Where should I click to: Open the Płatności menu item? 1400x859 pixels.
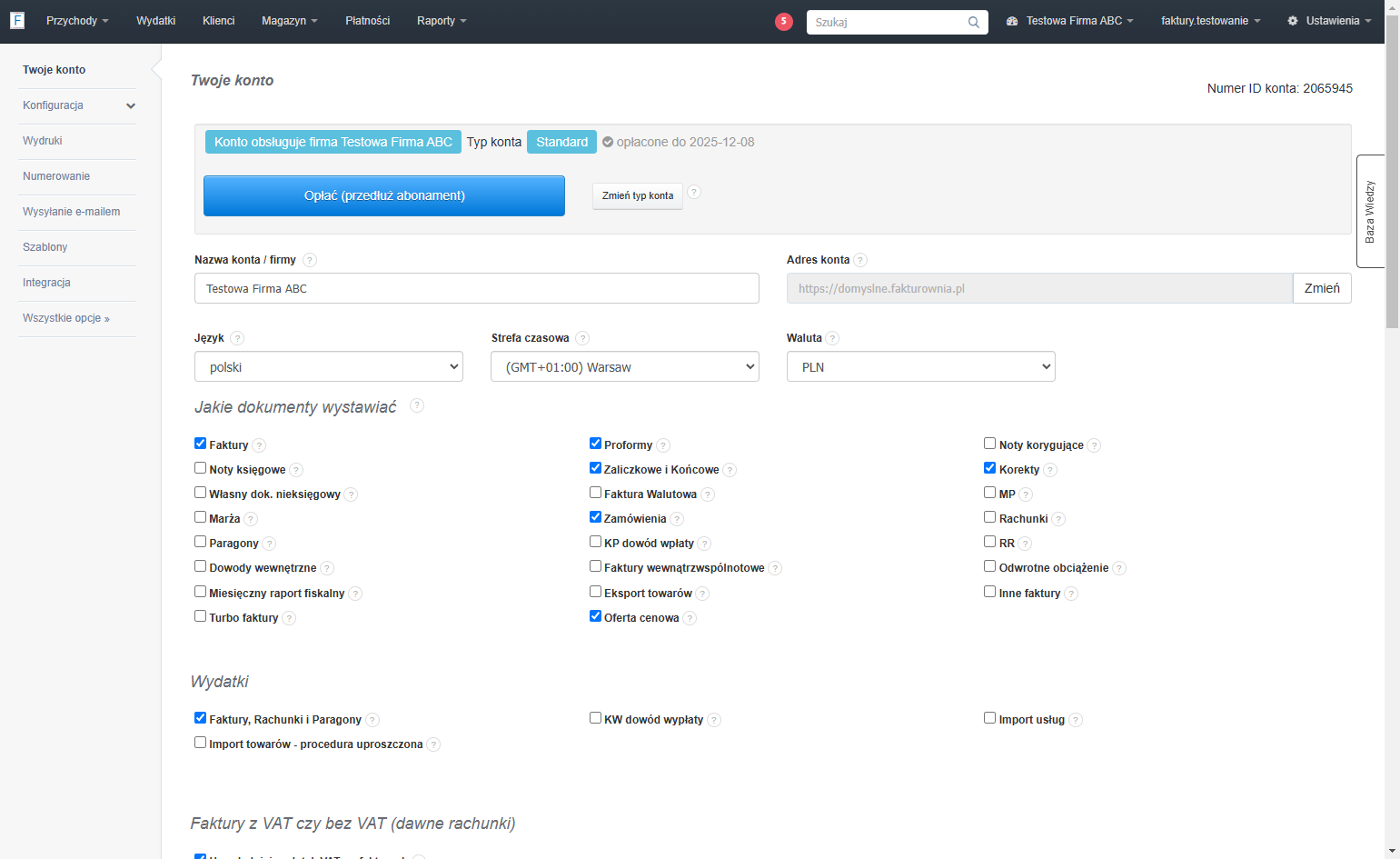point(368,21)
